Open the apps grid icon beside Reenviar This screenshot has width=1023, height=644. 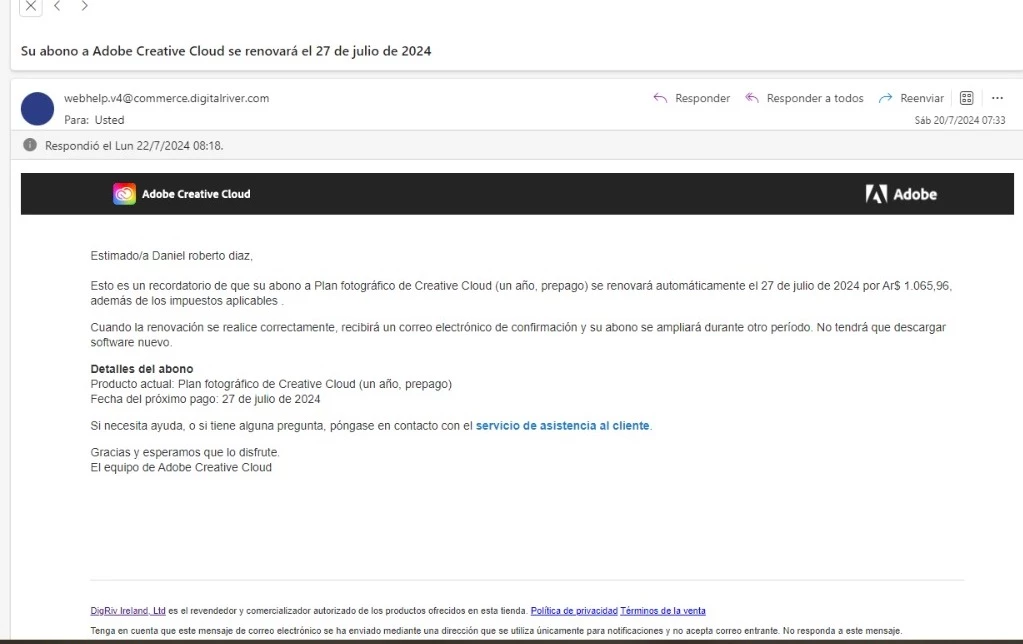[966, 98]
